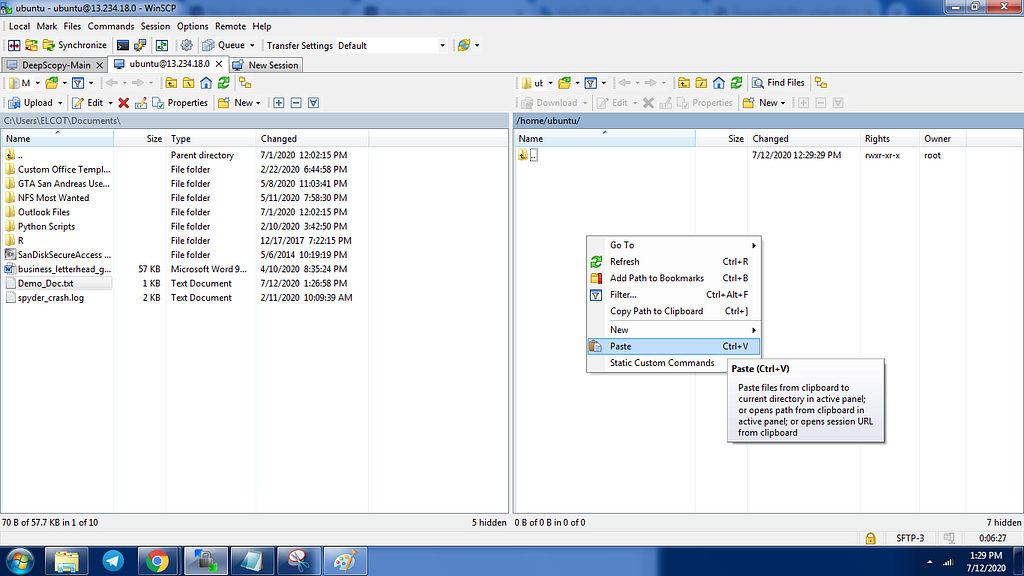
Task: Sort local panel by Size column
Action: [x=140, y=138]
